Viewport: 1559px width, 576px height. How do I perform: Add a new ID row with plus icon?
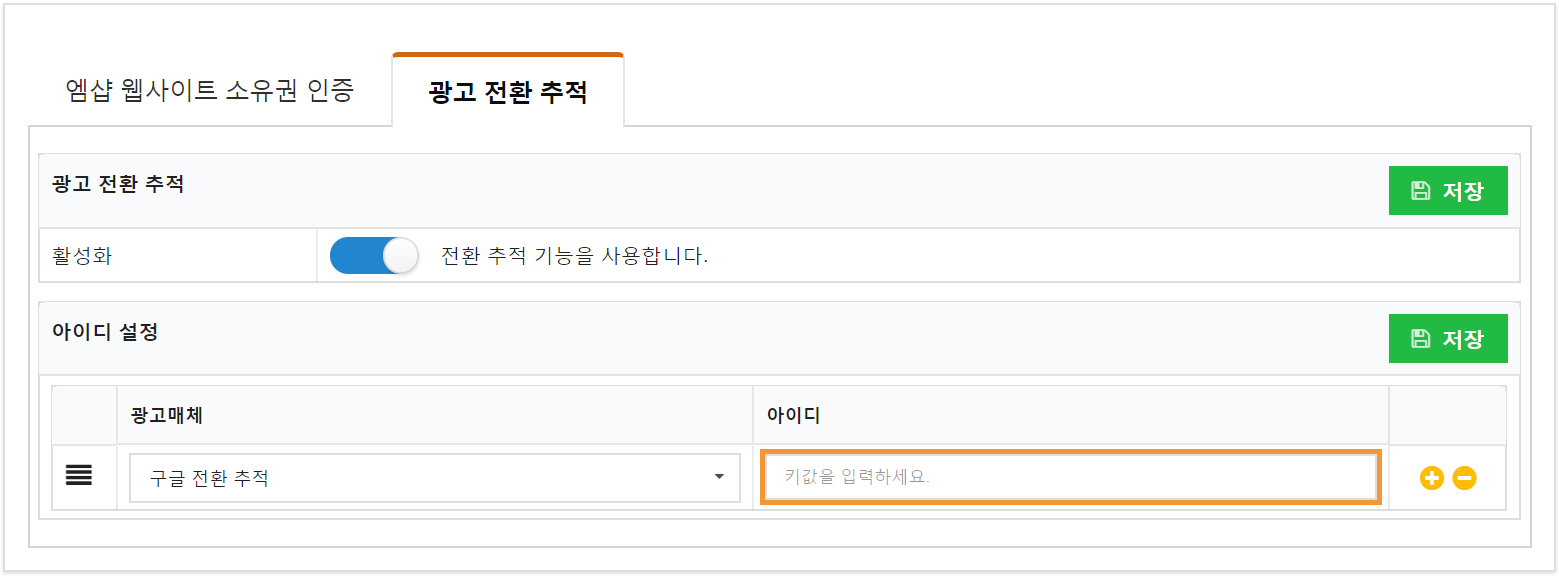[1431, 478]
